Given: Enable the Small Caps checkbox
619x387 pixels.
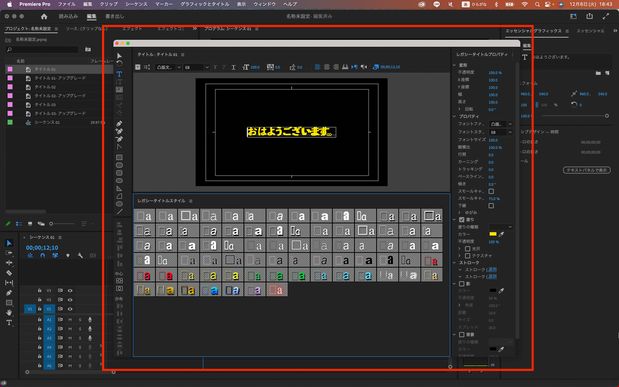Looking at the screenshot, I should coord(491,192).
